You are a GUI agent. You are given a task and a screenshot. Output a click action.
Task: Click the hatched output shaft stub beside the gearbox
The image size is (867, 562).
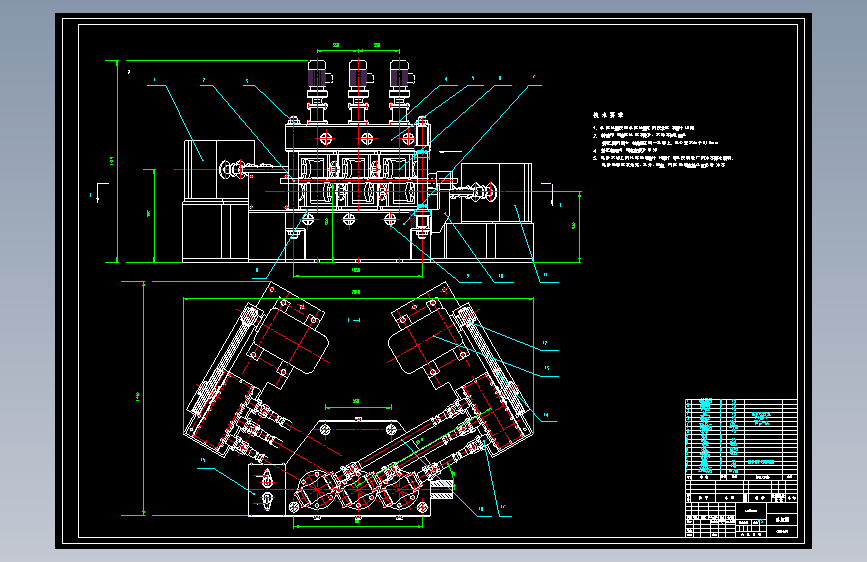[x=442, y=488]
